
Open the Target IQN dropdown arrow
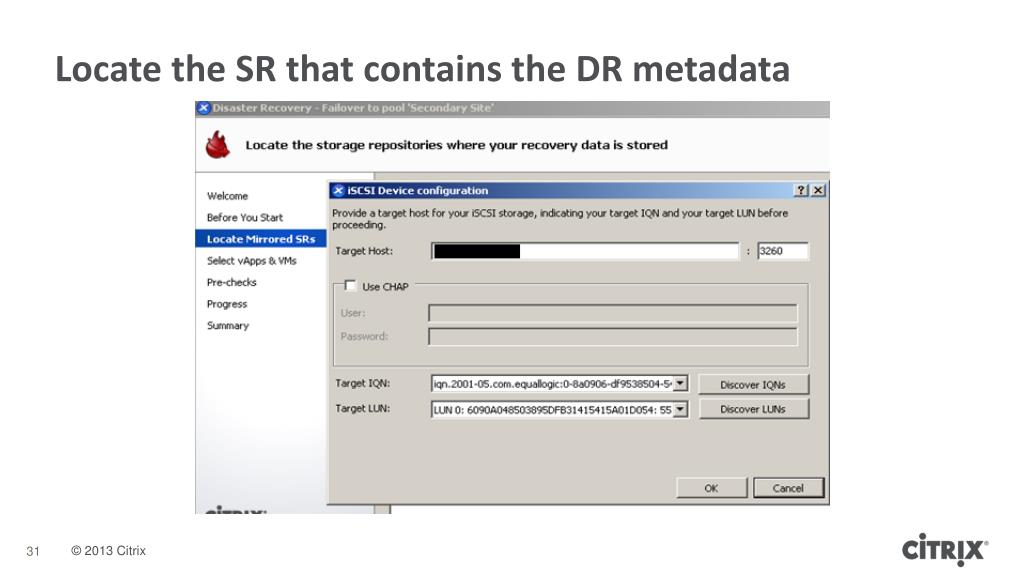pos(680,383)
